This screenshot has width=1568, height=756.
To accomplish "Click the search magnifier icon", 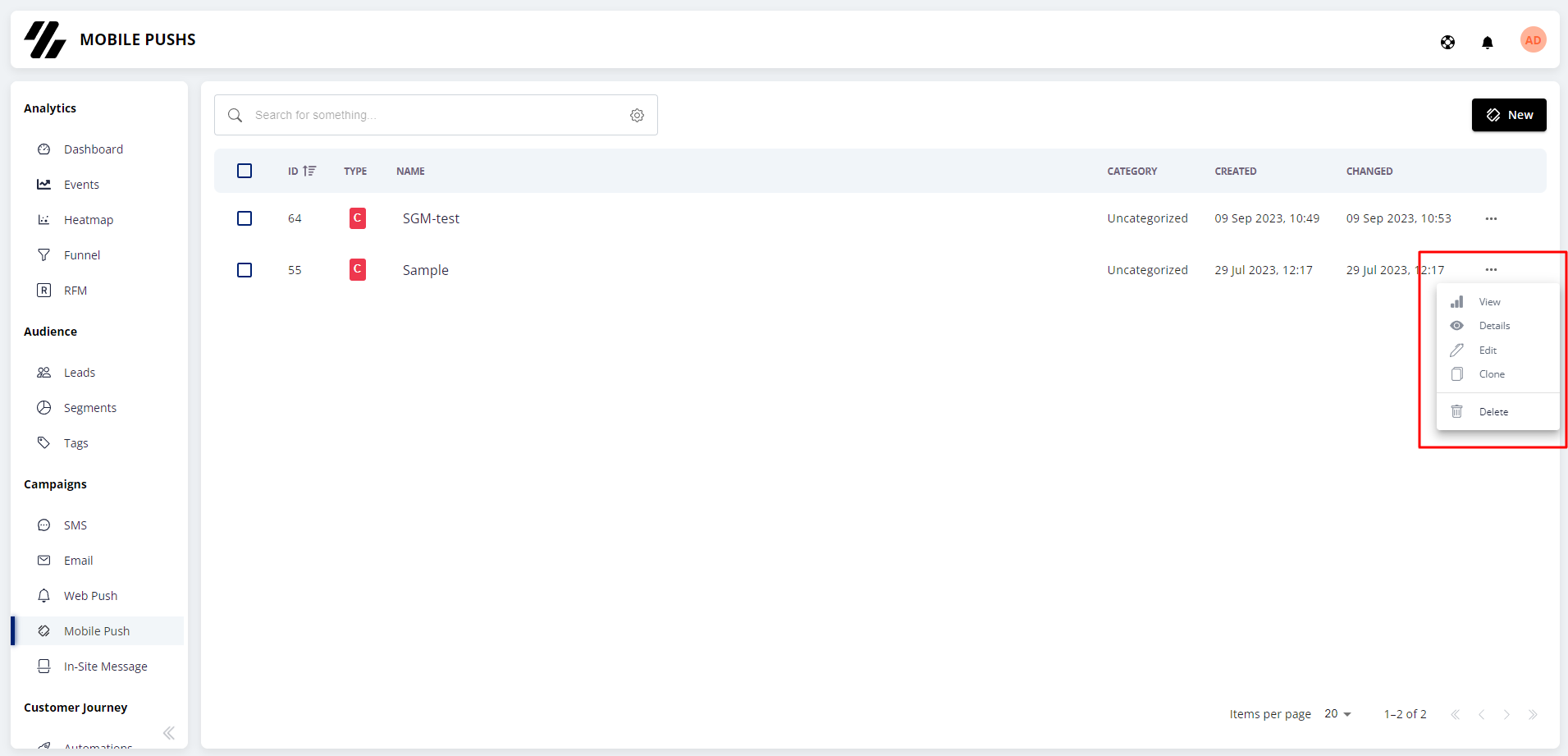I will click(x=235, y=115).
